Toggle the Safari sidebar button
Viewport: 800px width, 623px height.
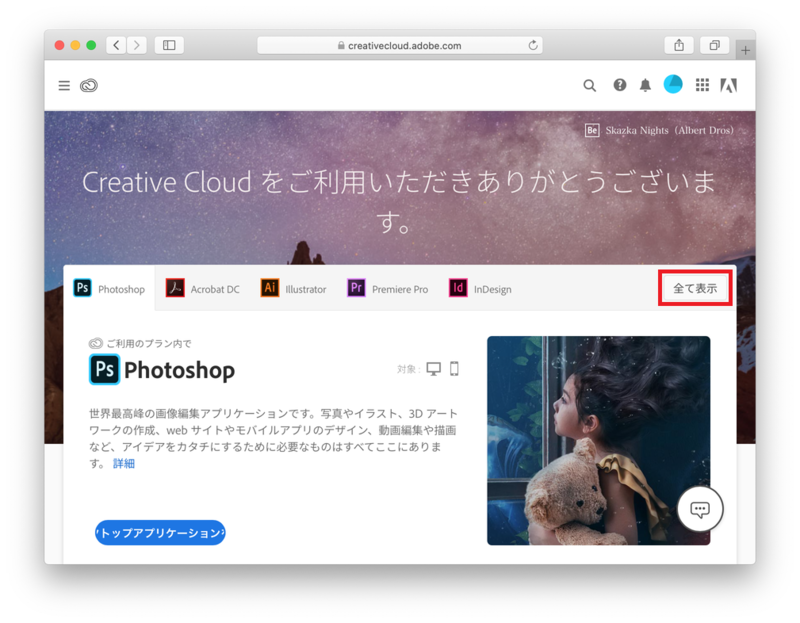(169, 45)
